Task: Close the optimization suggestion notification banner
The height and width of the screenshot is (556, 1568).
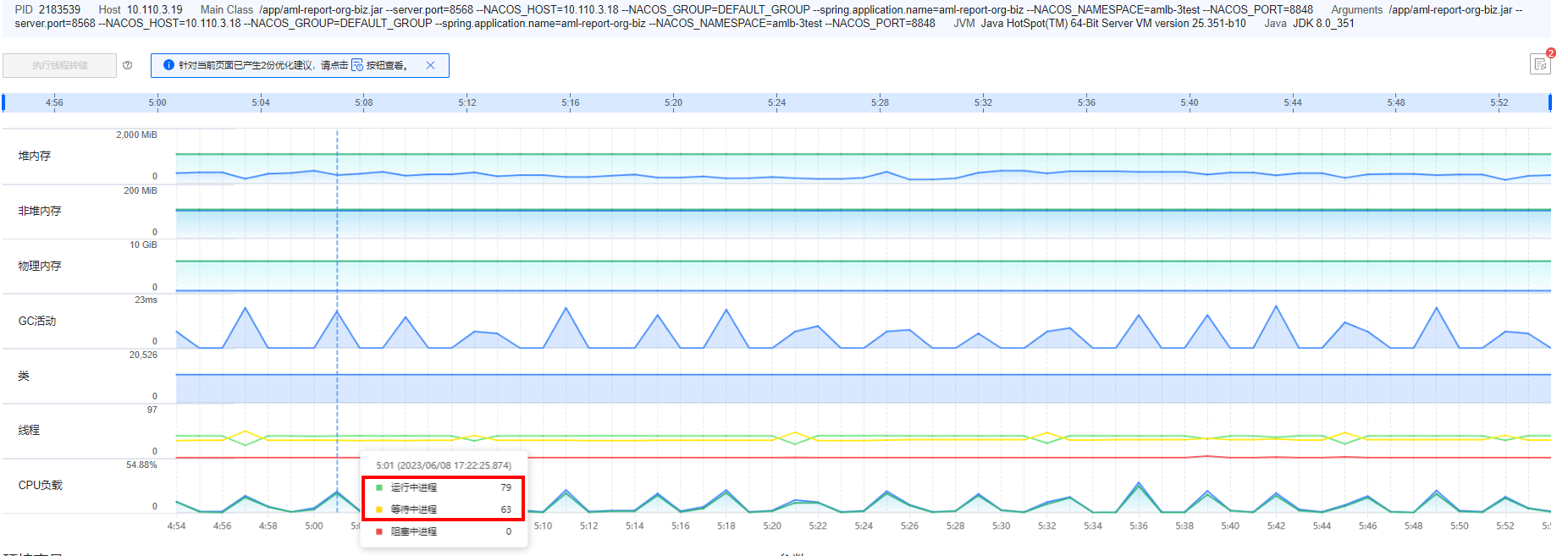Action: coord(430,65)
